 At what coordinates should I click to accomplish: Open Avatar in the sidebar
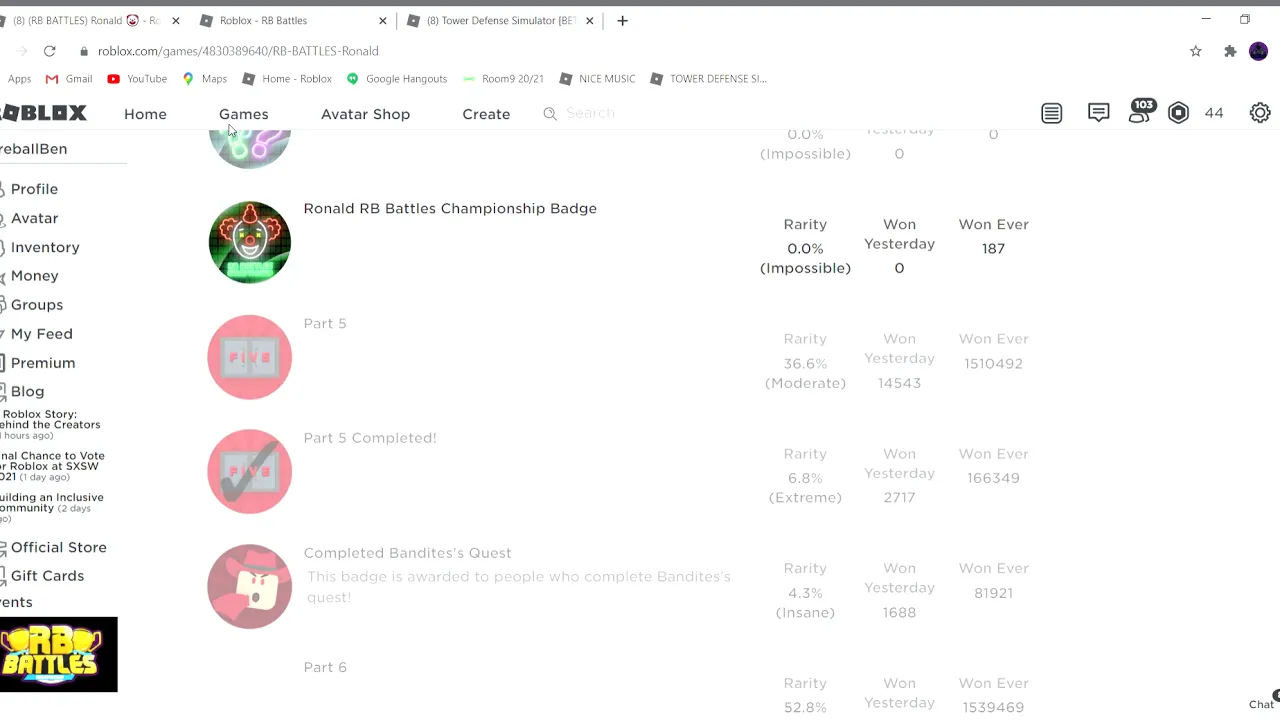34,218
